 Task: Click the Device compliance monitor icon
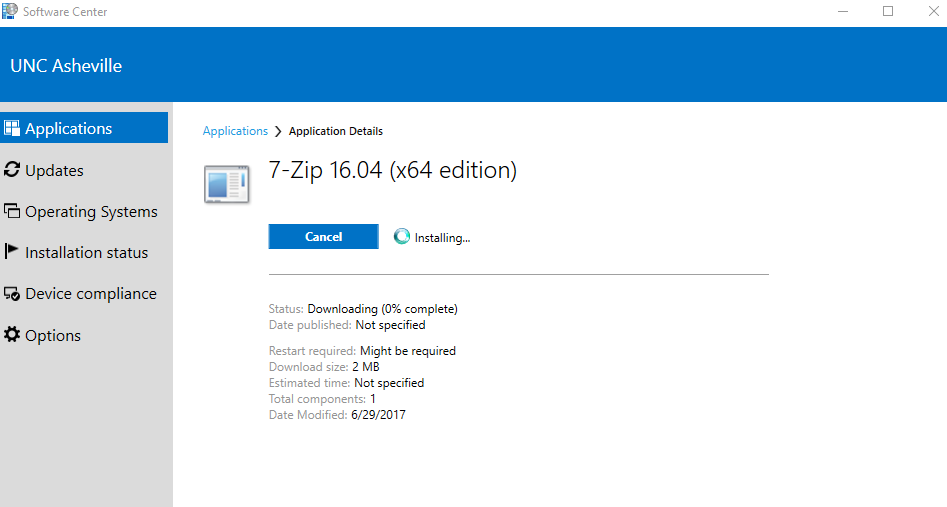12,294
